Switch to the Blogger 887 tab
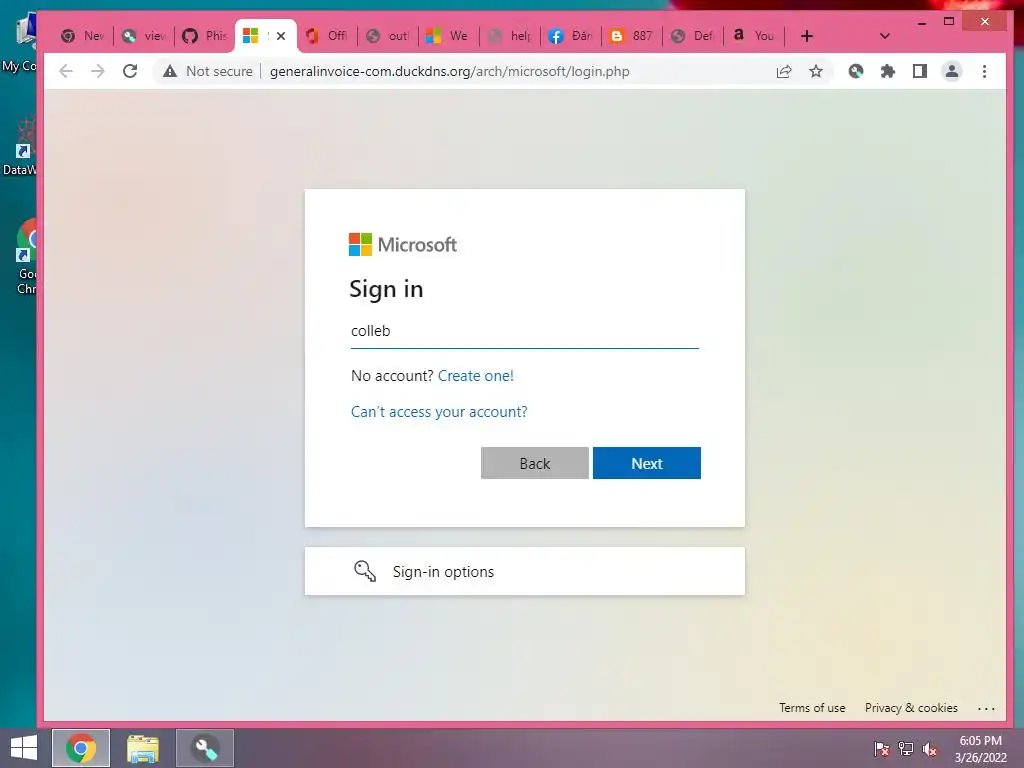1024x768 pixels. (x=631, y=36)
